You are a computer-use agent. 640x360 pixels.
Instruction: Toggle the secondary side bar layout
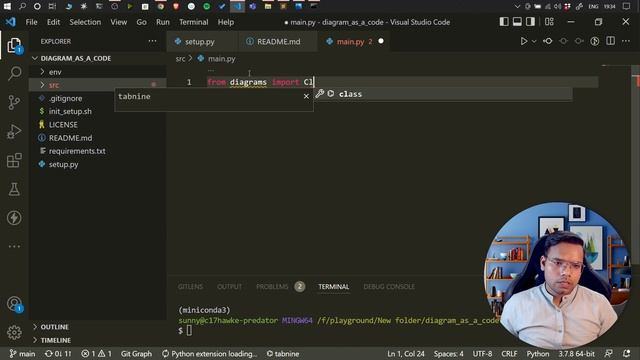(x=530, y=22)
